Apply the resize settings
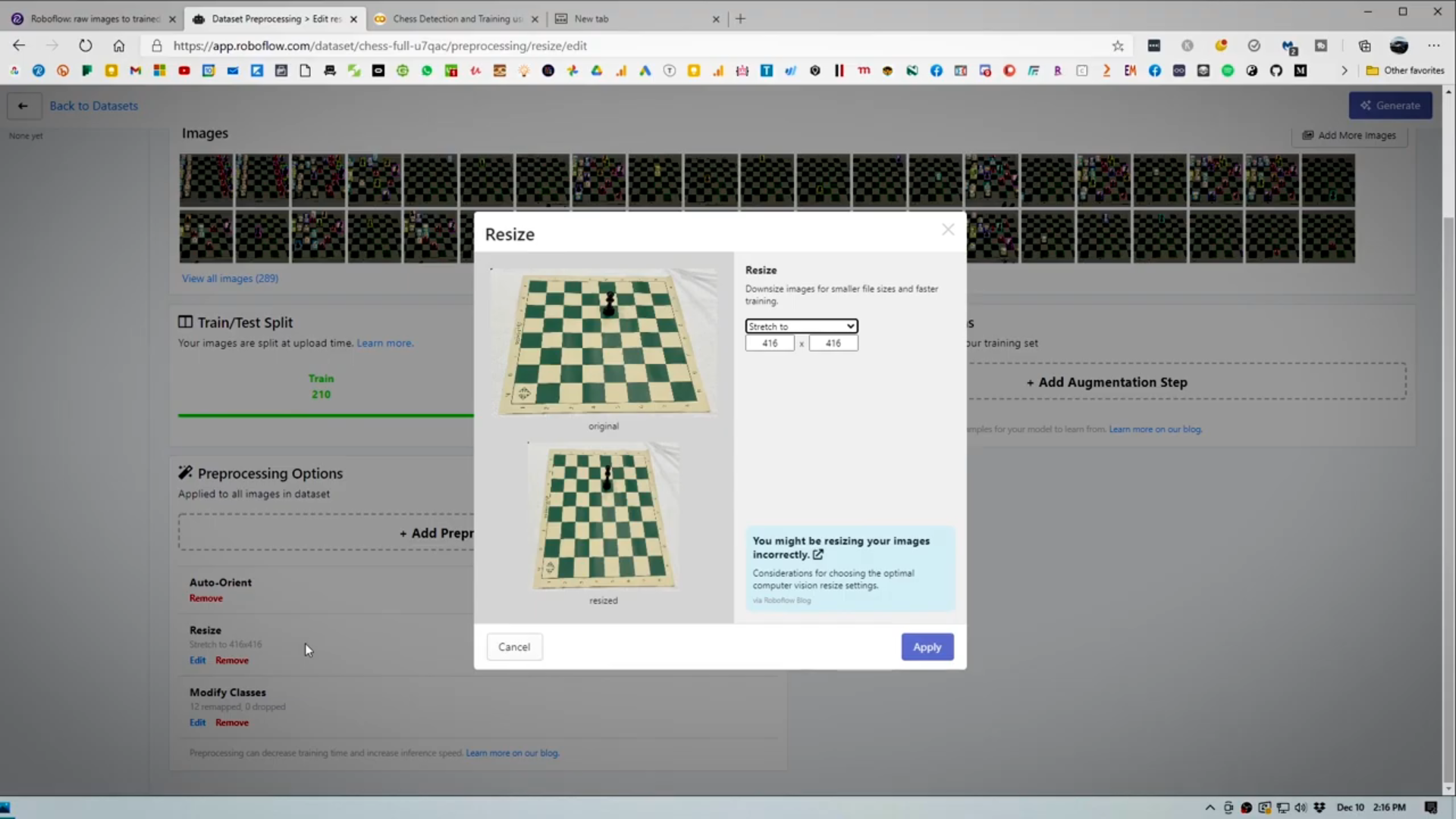Viewport: 1456px width, 819px height. [x=927, y=647]
